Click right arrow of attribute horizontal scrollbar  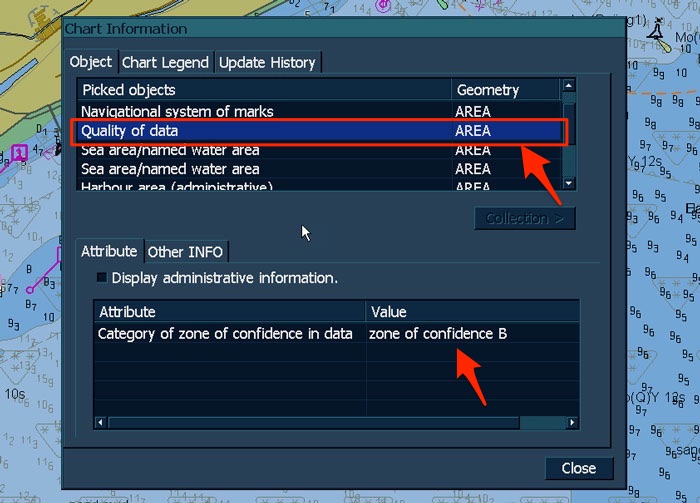[x=572, y=423]
